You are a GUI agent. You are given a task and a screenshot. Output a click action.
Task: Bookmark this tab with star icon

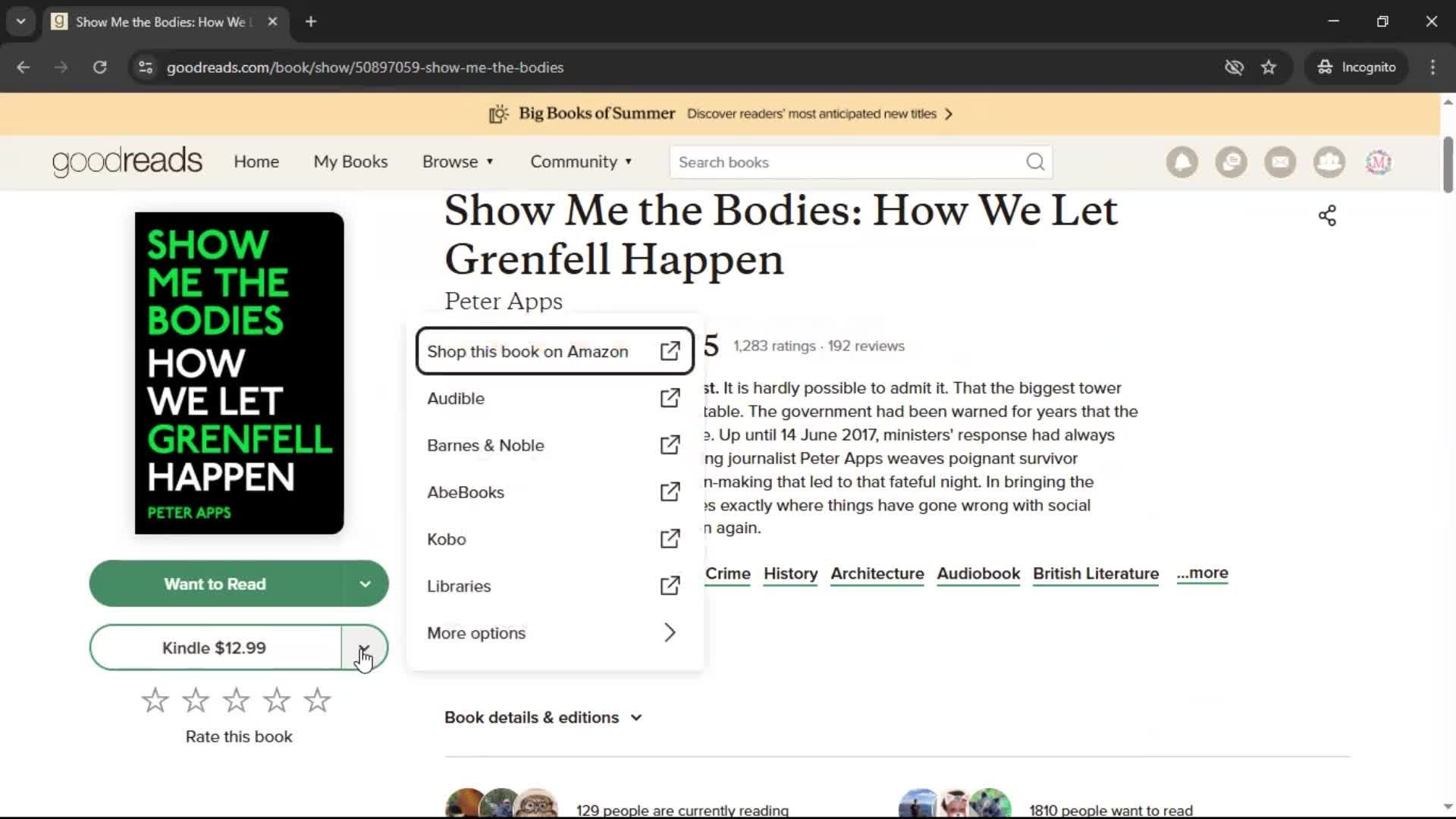coord(1269,67)
